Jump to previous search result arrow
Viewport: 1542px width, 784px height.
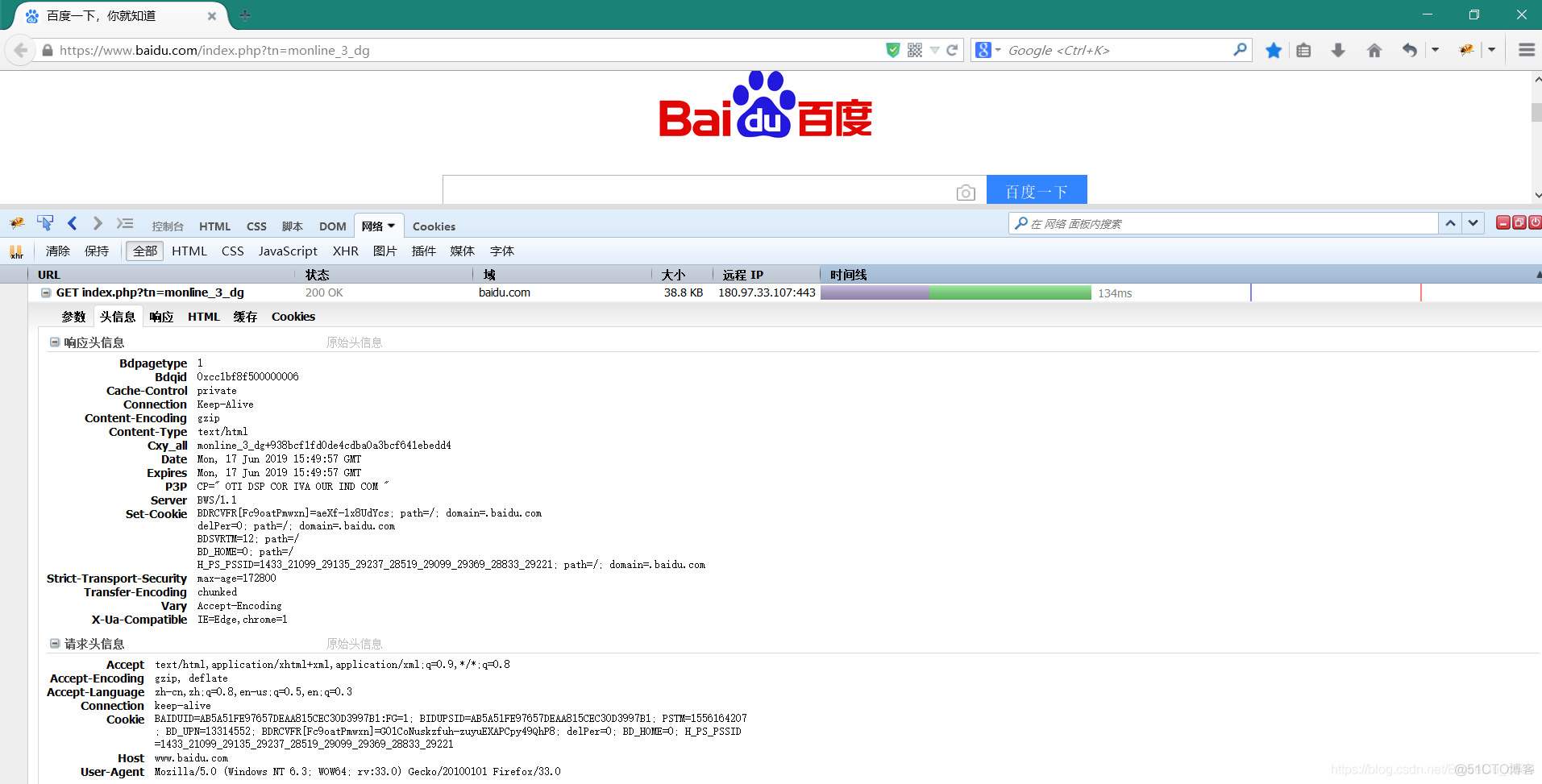(x=1450, y=223)
